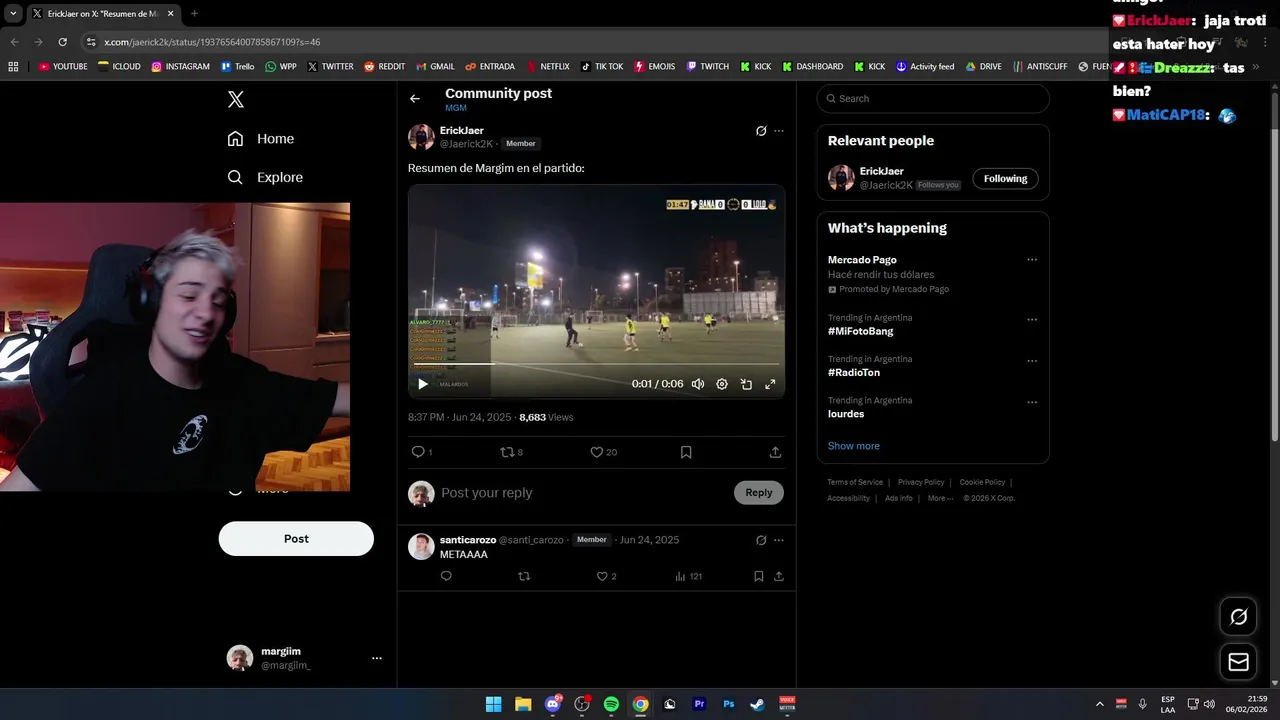The width and height of the screenshot is (1280, 720).
Task: Open the Chrome apps grid icon
Action: (13, 67)
